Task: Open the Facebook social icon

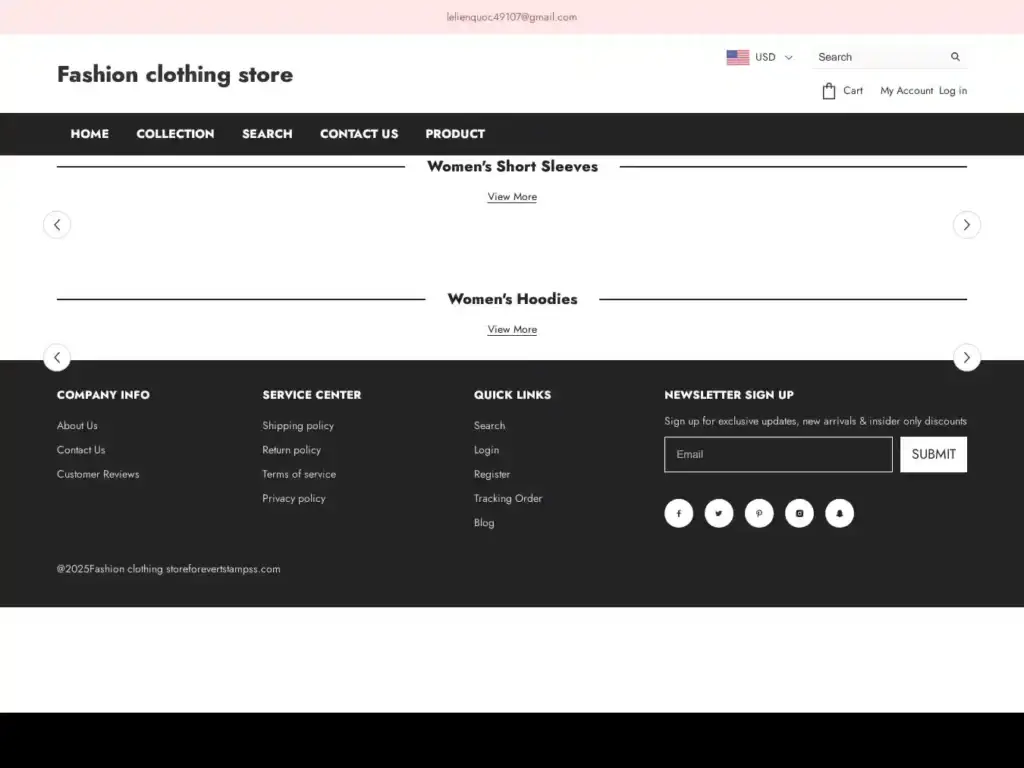Action: click(x=678, y=513)
